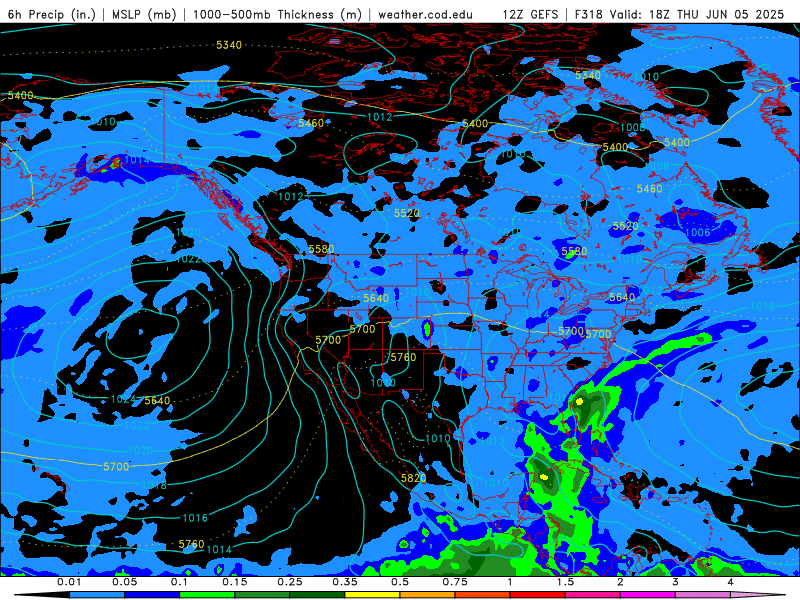Screen dimensions: 800x600
Task: Click the 5400 thickness label at left edge
Action: tap(20, 95)
